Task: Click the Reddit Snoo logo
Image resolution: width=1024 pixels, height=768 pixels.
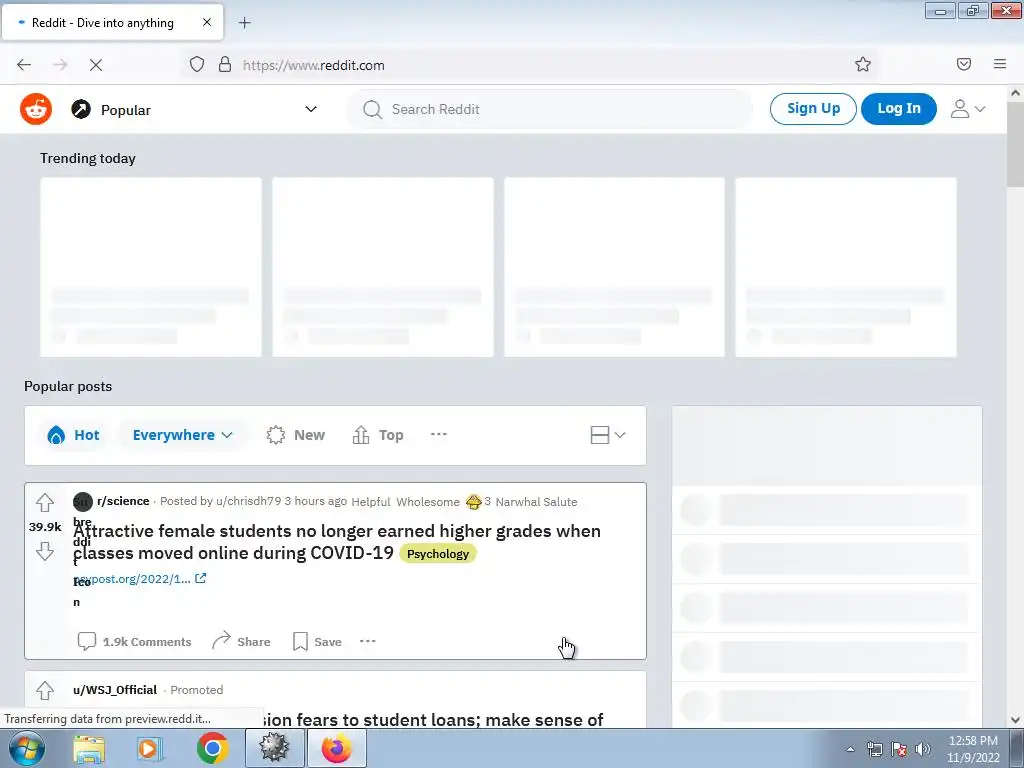Action: tap(36, 109)
